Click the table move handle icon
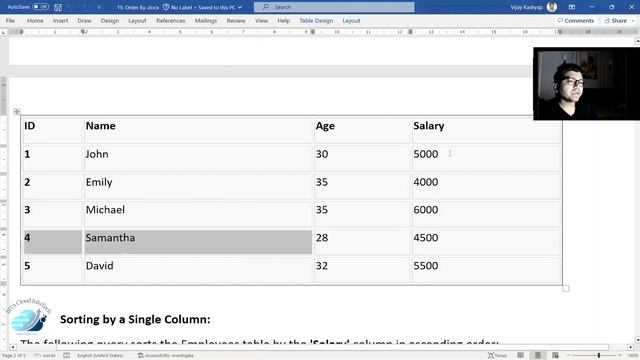640x360 pixels. tap(17, 111)
